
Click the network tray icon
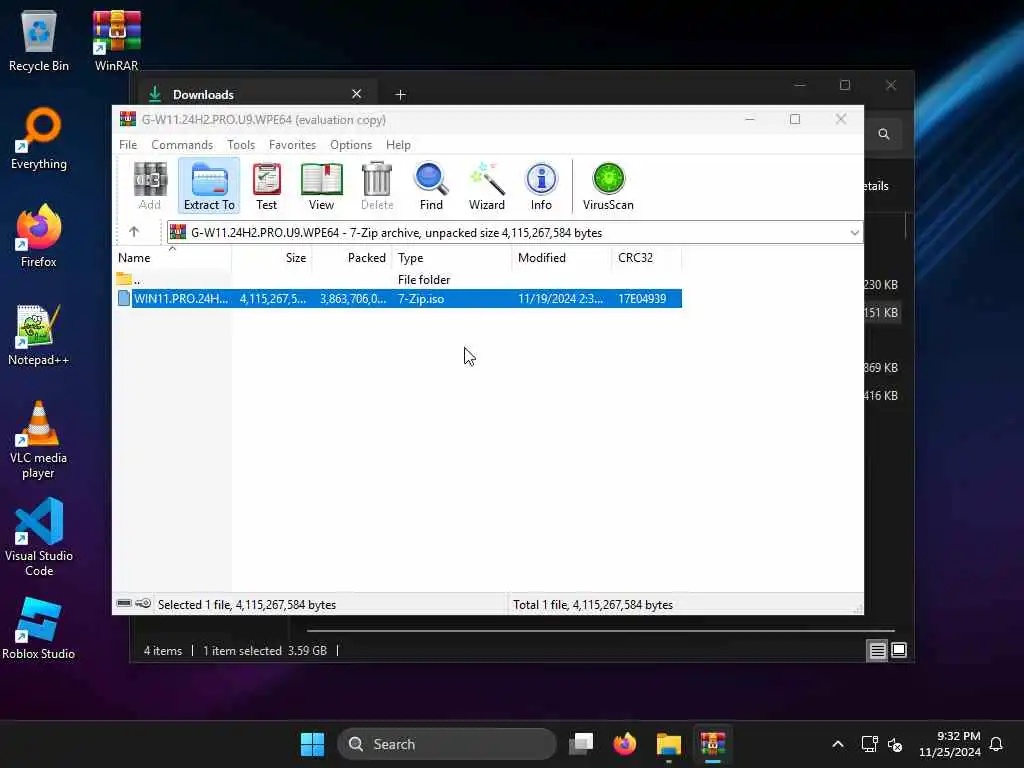click(869, 744)
